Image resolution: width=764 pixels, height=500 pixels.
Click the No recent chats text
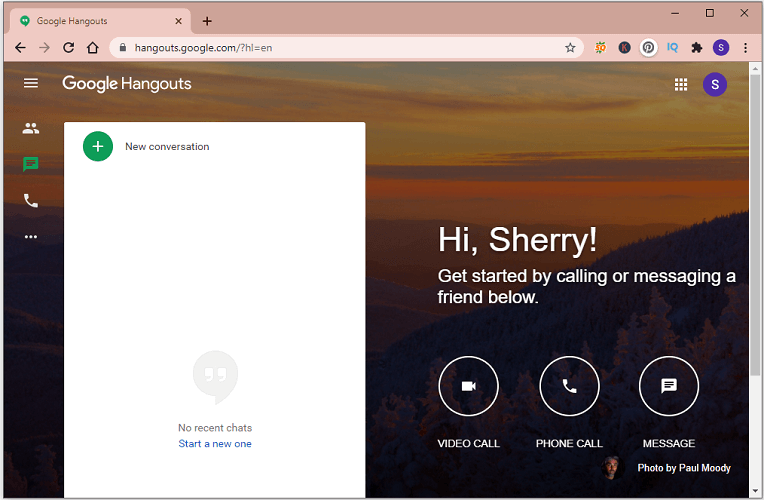215,428
